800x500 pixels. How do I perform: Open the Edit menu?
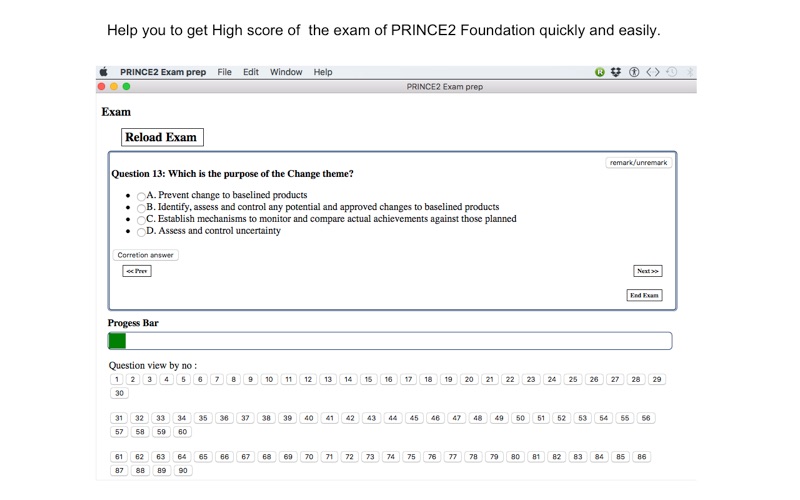tap(251, 72)
